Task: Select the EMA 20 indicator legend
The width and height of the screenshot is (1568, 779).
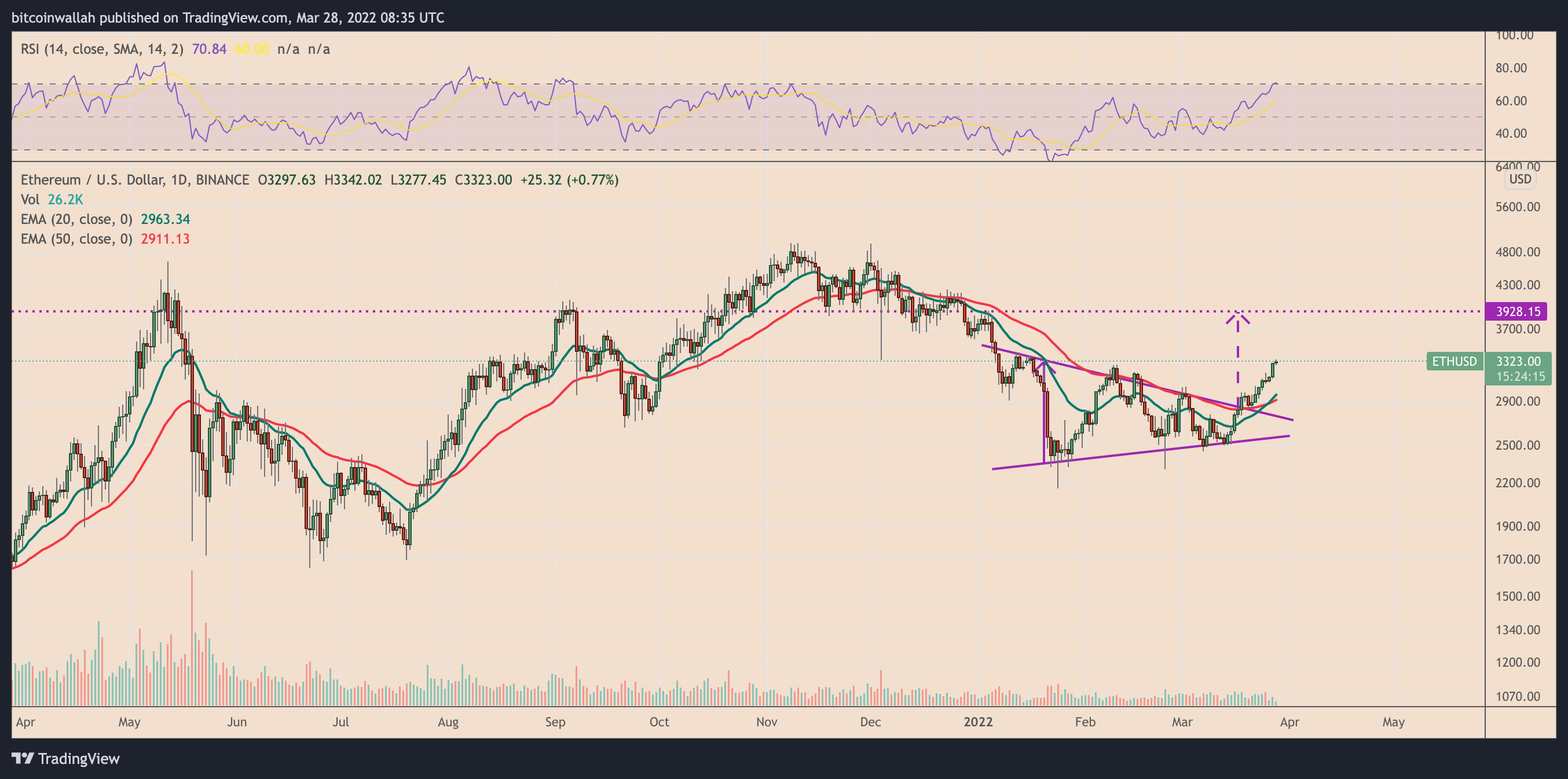Action: pos(76,219)
